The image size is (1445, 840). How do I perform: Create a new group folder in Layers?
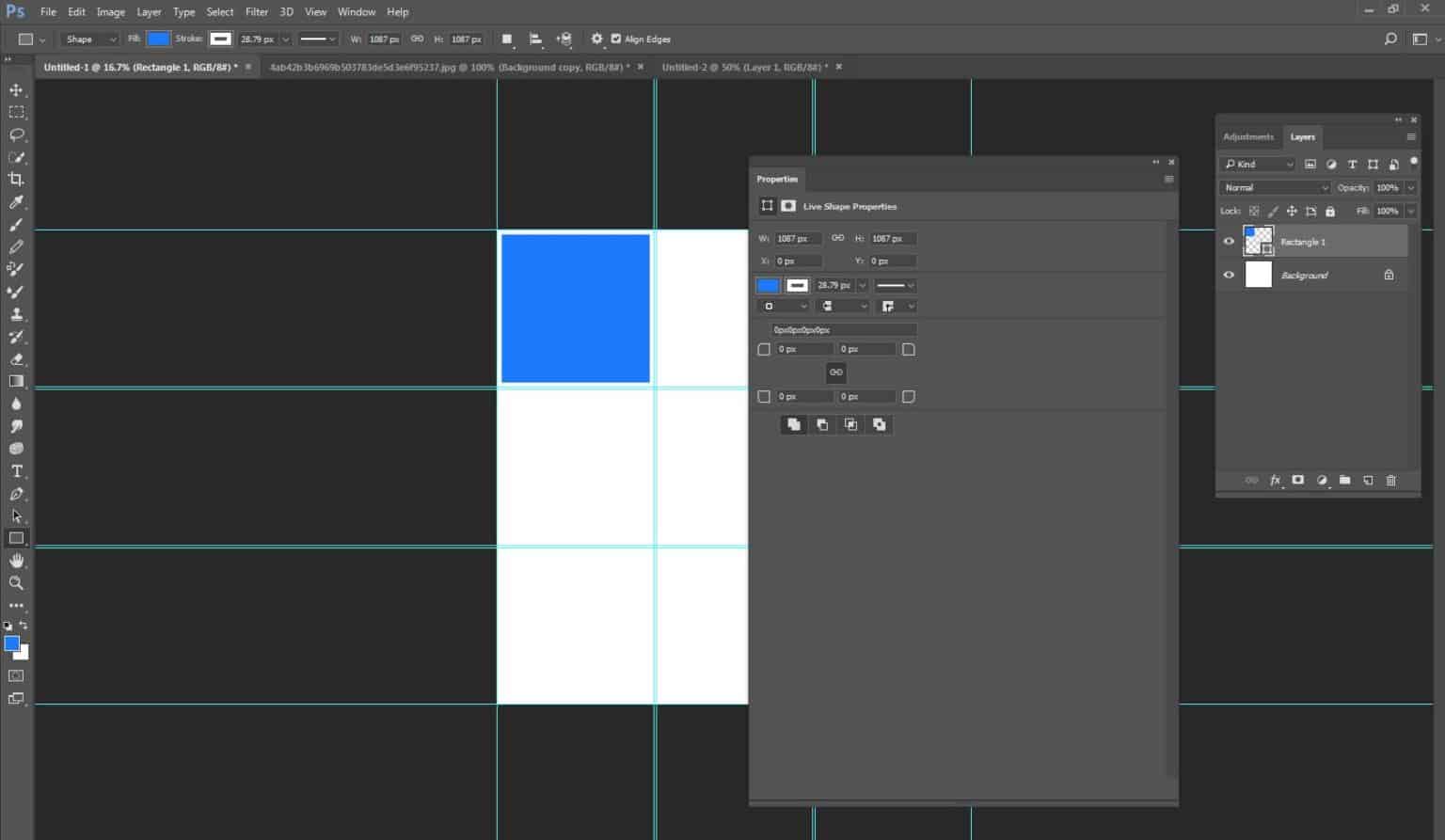pos(1344,480)
